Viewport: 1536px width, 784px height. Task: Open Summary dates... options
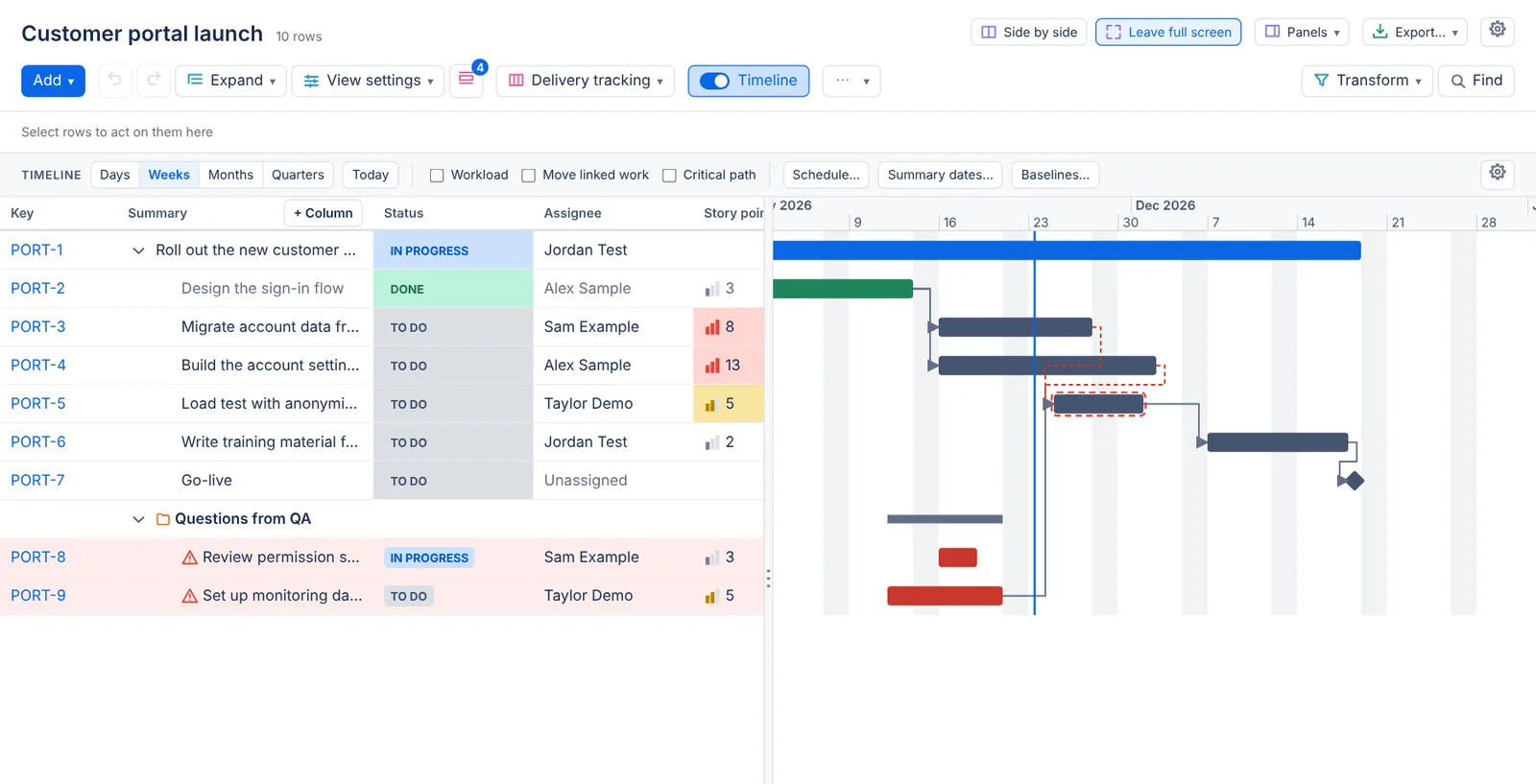941,175
